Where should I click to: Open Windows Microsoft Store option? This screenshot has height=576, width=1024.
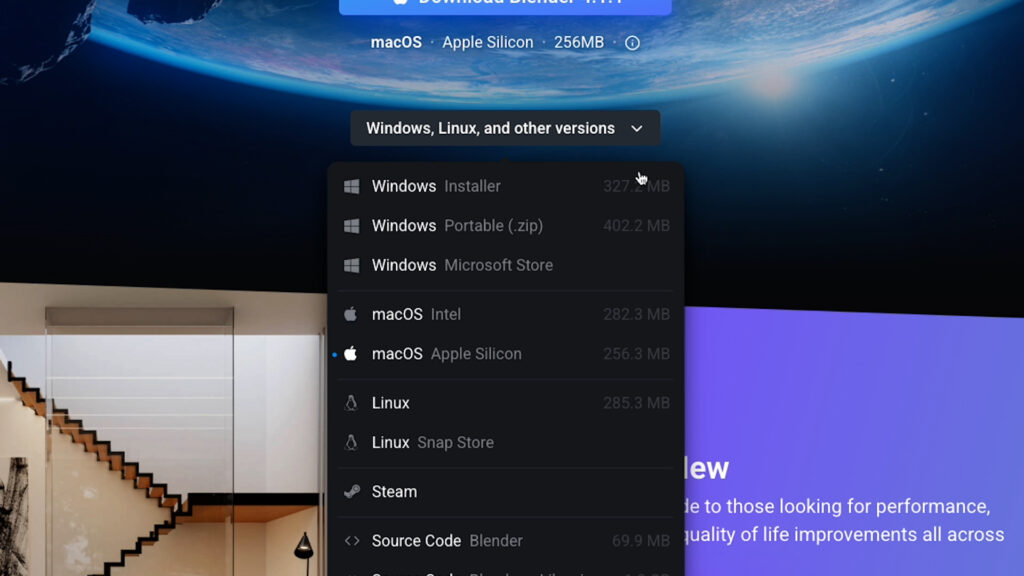[x=506, y=265]
